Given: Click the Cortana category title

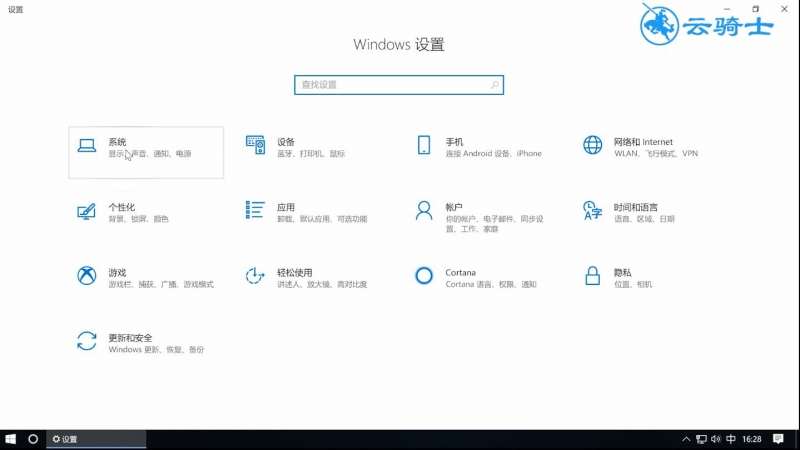Looking at the screenshot, I should (x=460, y=272).
